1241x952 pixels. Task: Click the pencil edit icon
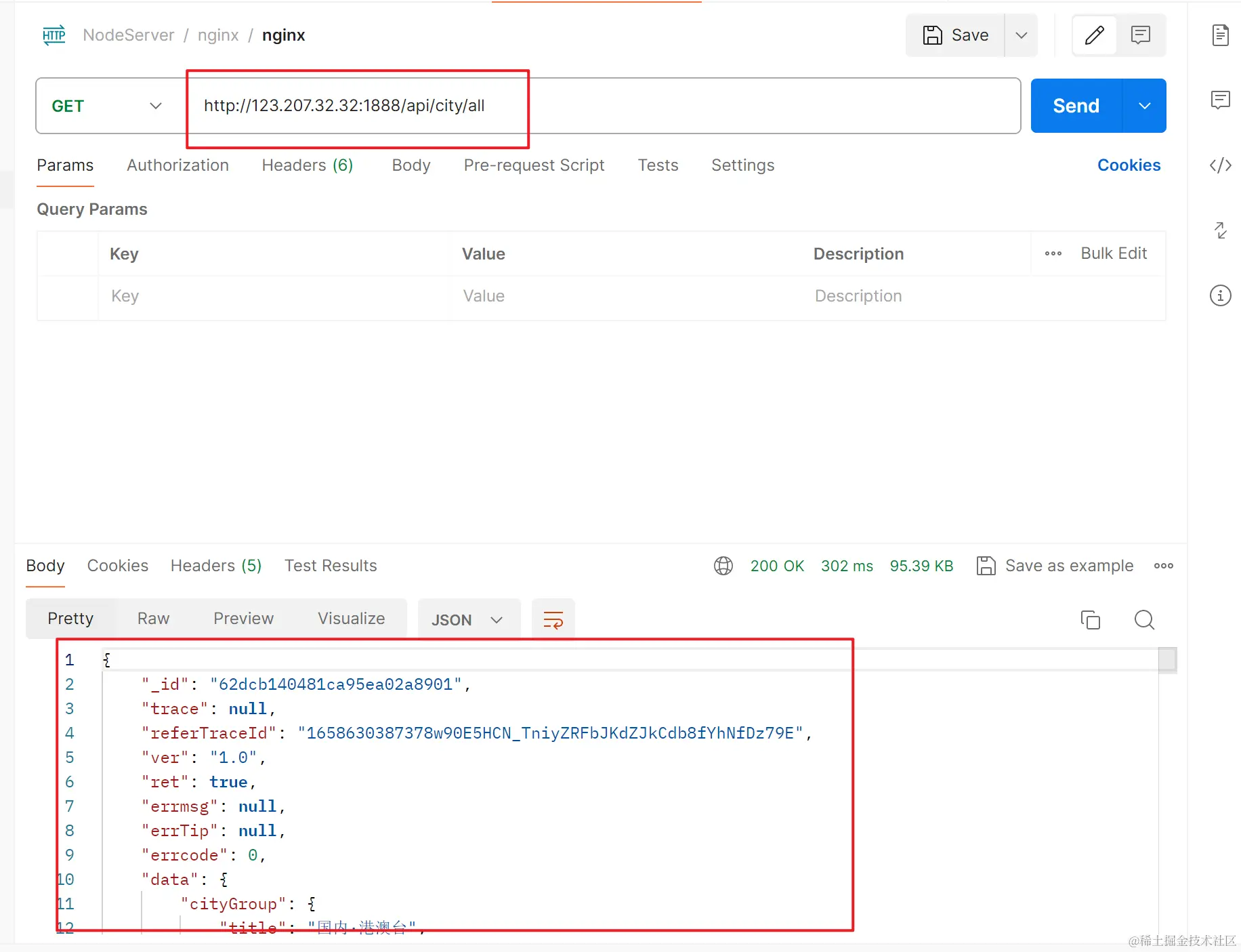(1095, 35)
